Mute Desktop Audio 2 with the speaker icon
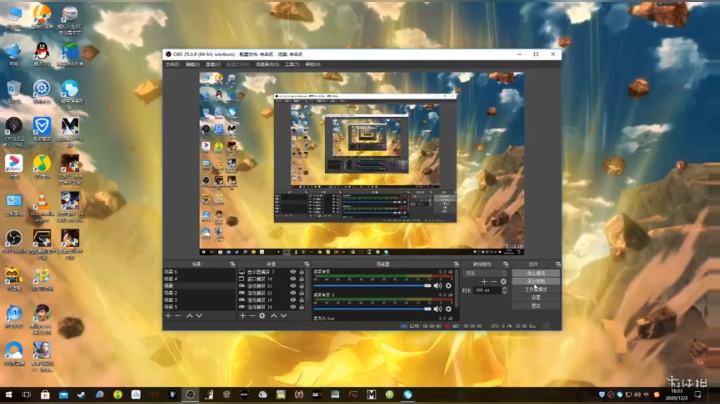720x404 pixels. point(438,309)
